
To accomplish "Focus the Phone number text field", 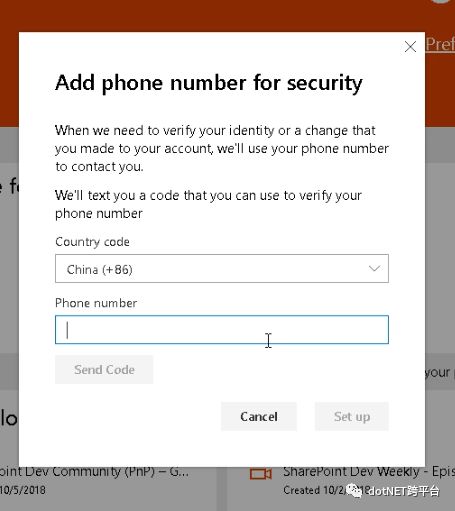I will [222, 330].
